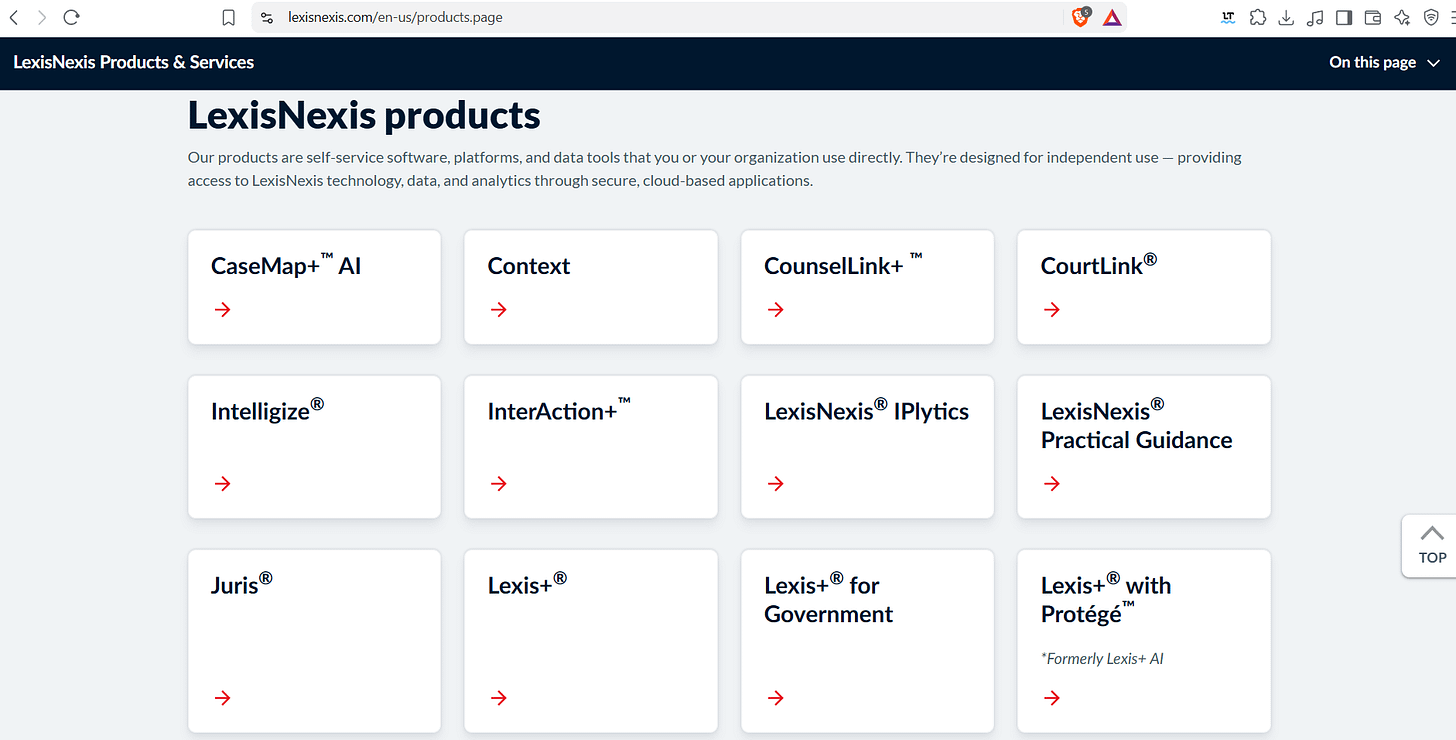Image resolution: width=1456 pixels, height=740 pixels.
Task: Click red arrow on Context card
Action: click(x=499, y=310)
